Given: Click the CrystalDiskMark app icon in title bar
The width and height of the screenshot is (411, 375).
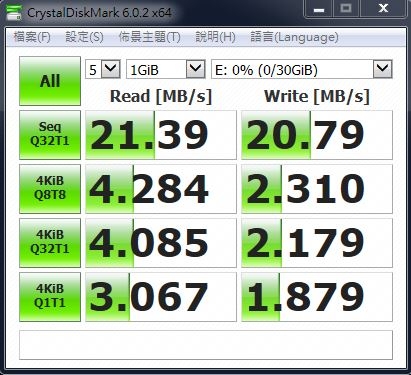Looking at the screenshot, I should pos(14,12).
